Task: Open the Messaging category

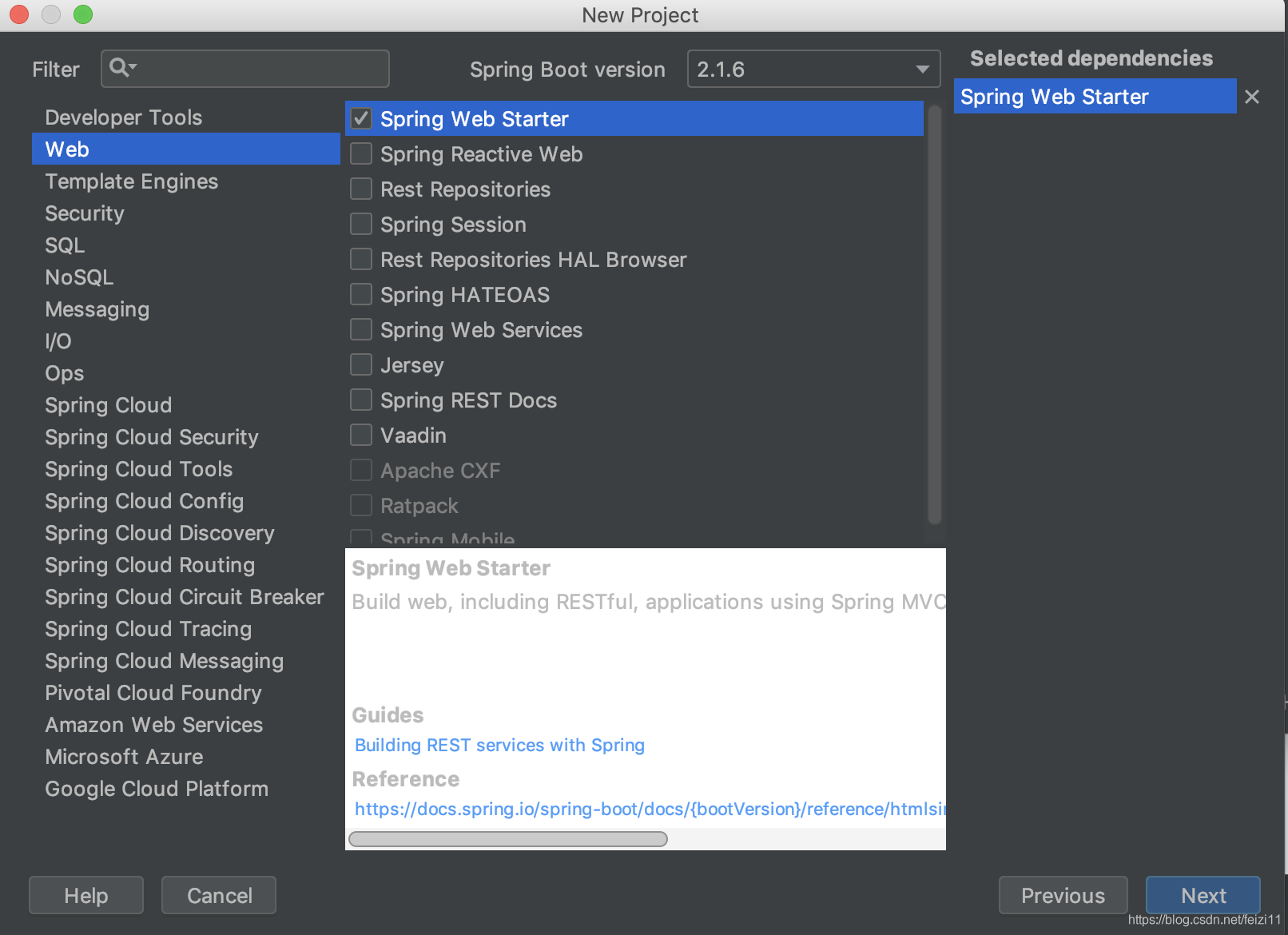Action: 185,309
